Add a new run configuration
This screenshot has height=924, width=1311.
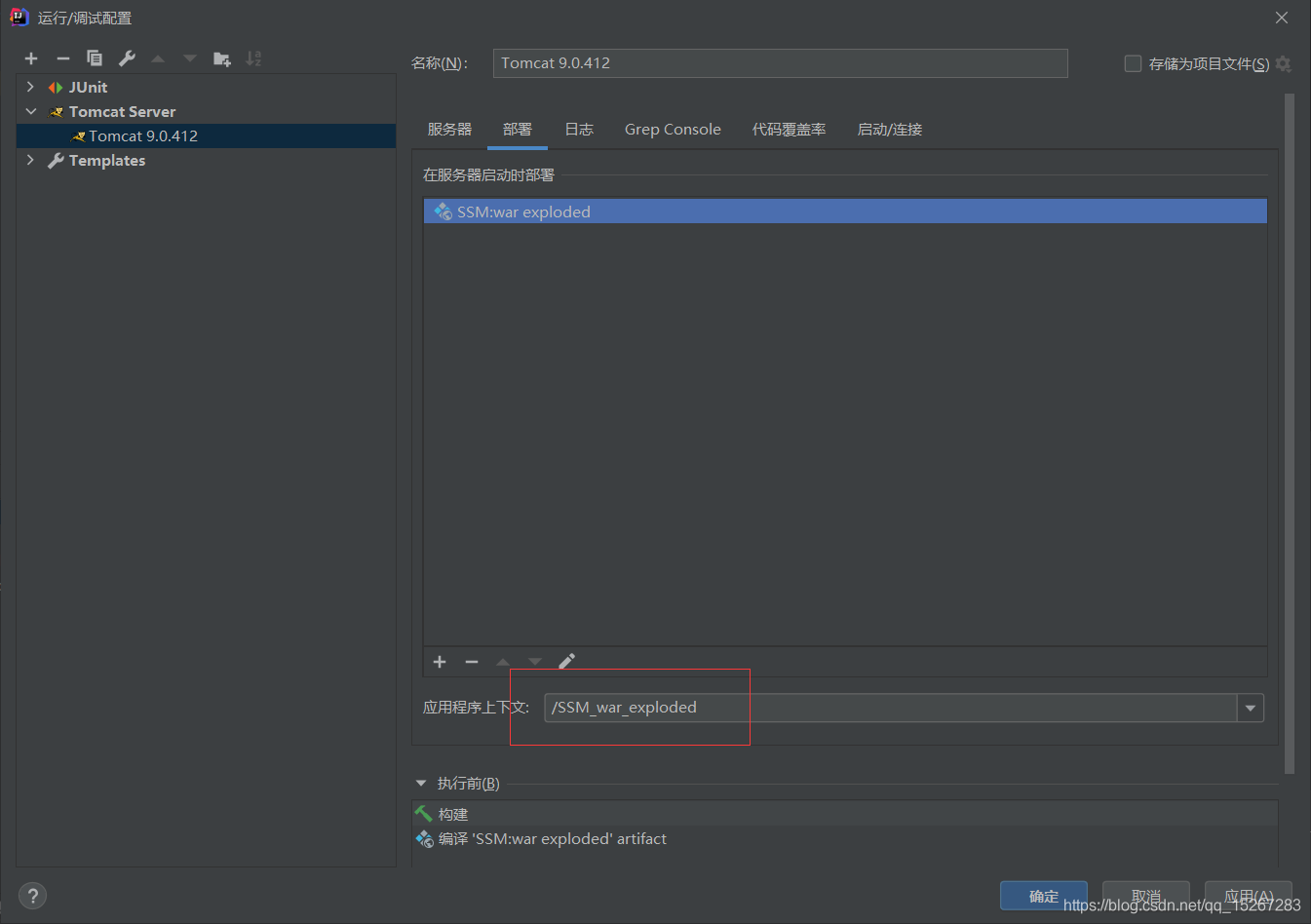tap(31, 58)
